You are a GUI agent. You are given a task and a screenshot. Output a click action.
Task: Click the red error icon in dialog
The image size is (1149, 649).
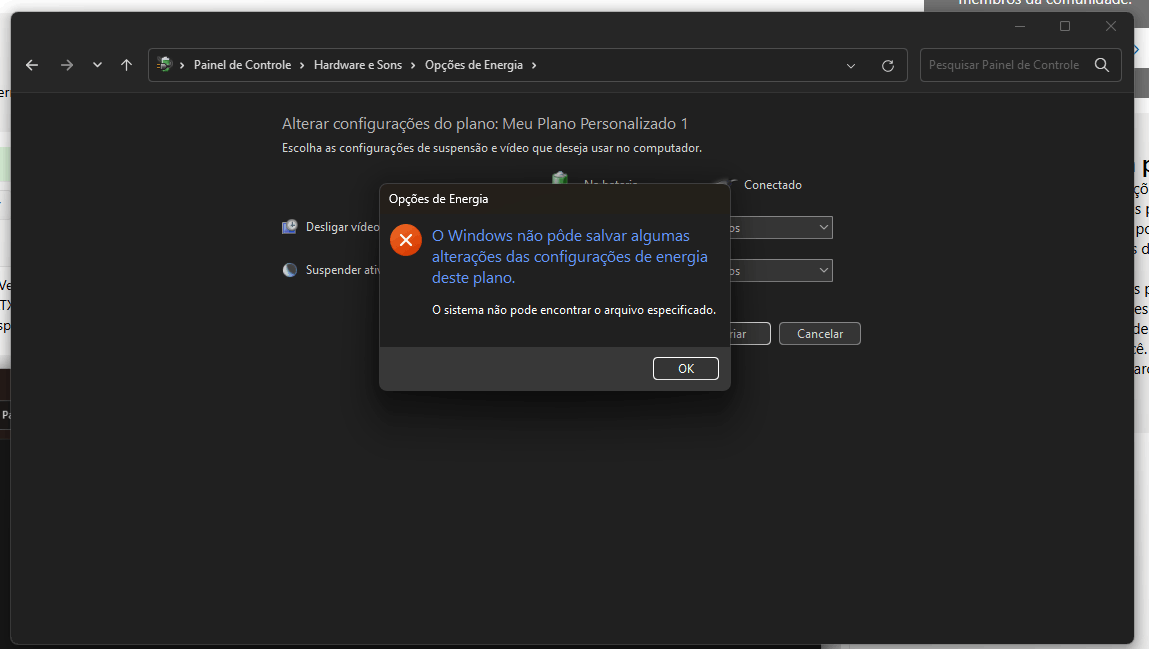(405, 240)
